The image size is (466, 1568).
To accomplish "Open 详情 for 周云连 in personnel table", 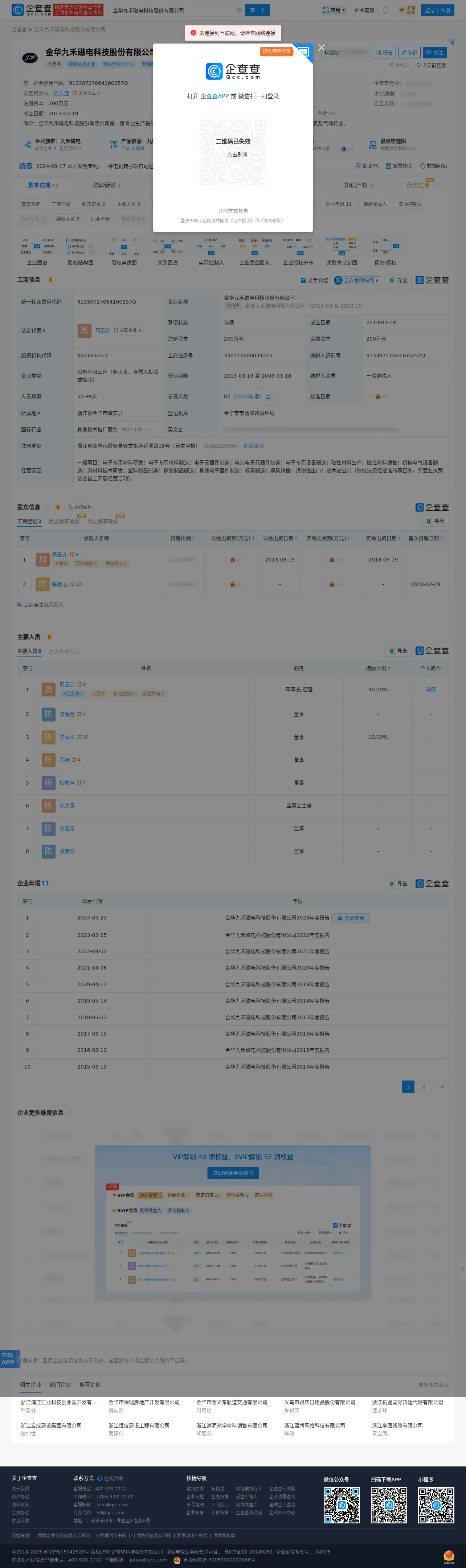I will pyautogui.click(x=431, y=690).
